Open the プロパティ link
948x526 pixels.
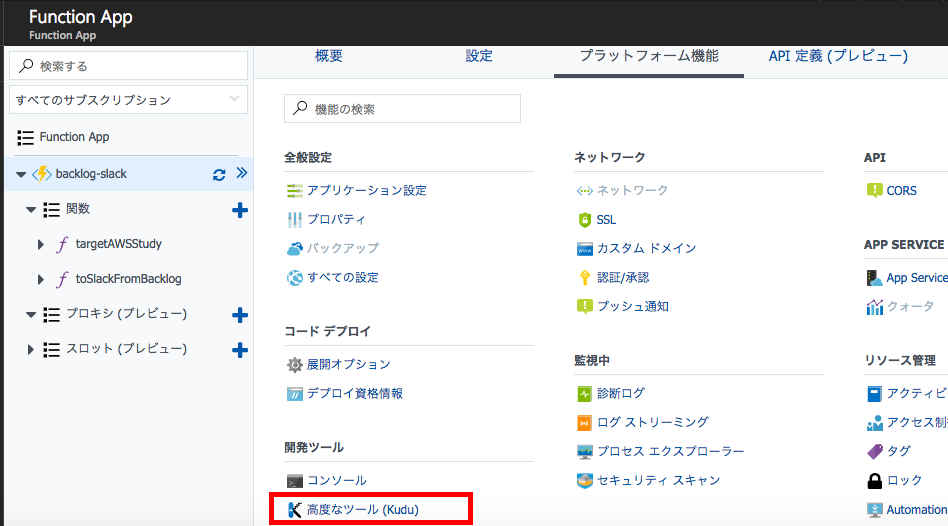click(x=336, y=219)
